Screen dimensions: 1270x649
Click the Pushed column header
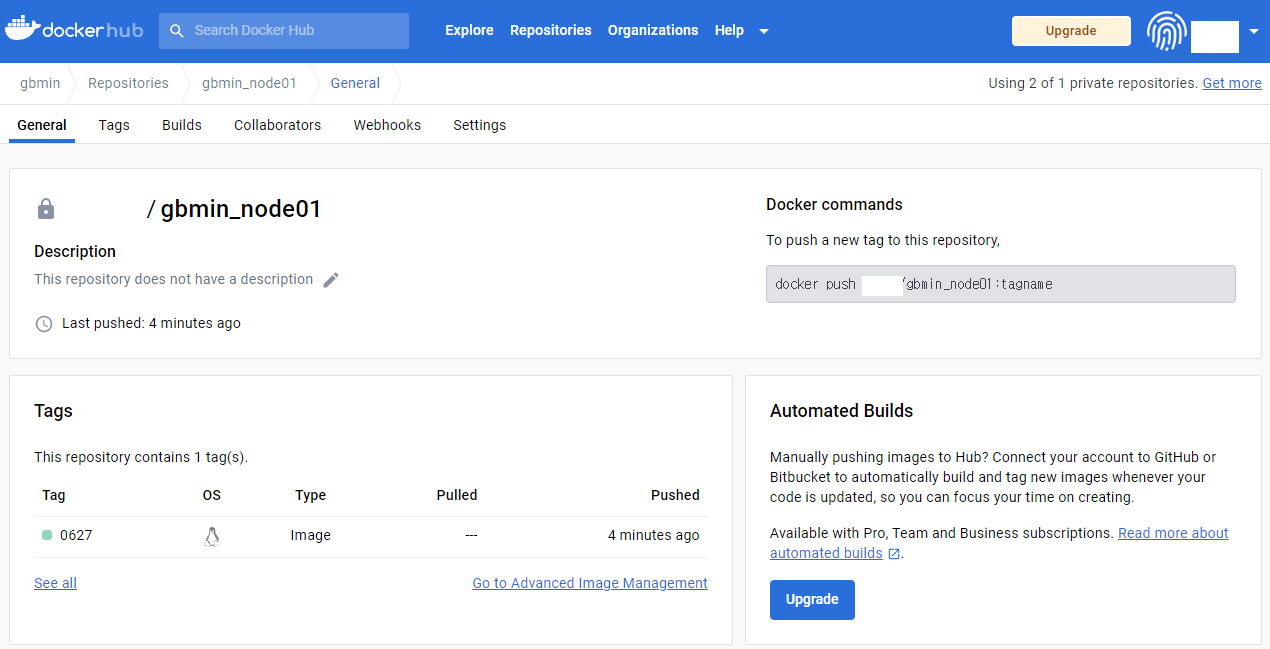click(675, 495)
